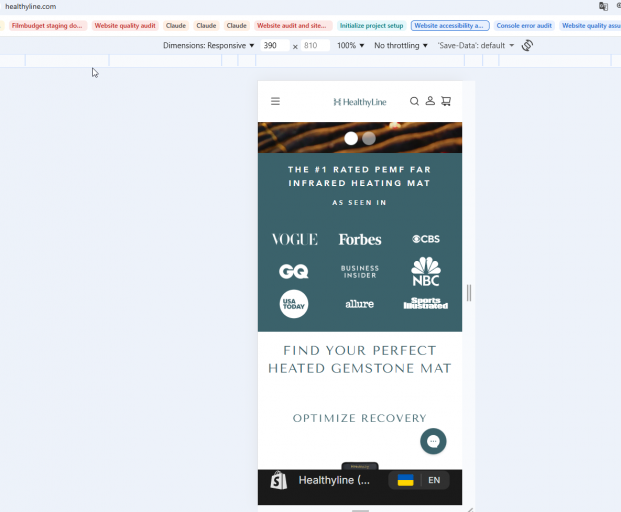Click the #1 Rated PEMF Far Infrared heading
This screenshot has width=621, height=512.
coord(359,176)
